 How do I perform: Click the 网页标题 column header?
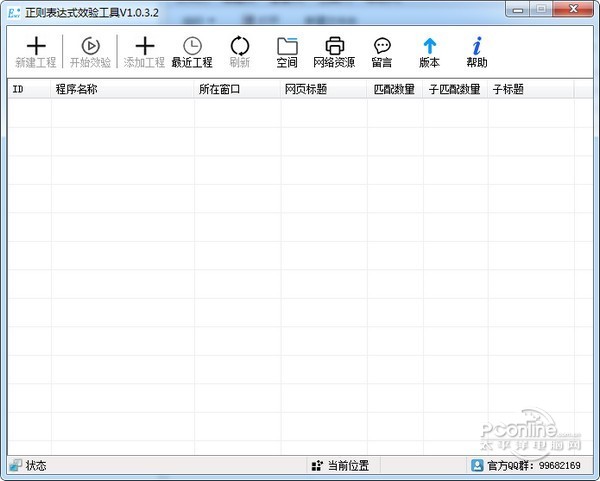tap(324, 89)
